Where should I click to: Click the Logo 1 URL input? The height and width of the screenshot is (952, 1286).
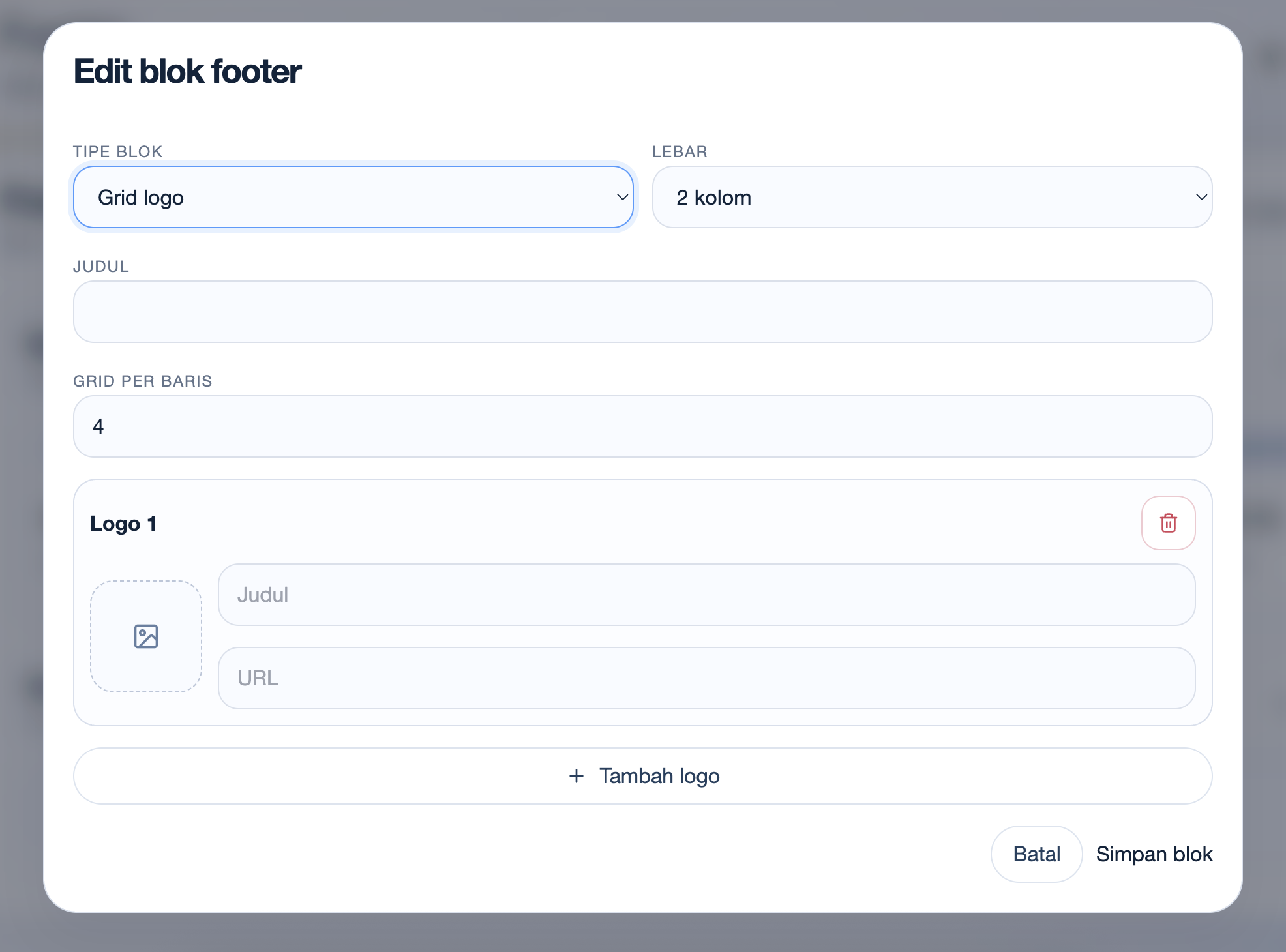(706, 678)
